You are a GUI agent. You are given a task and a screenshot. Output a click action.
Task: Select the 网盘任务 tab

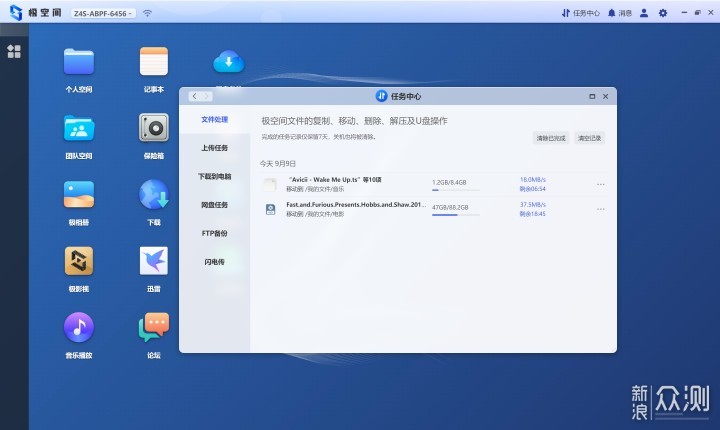[214, 205]
